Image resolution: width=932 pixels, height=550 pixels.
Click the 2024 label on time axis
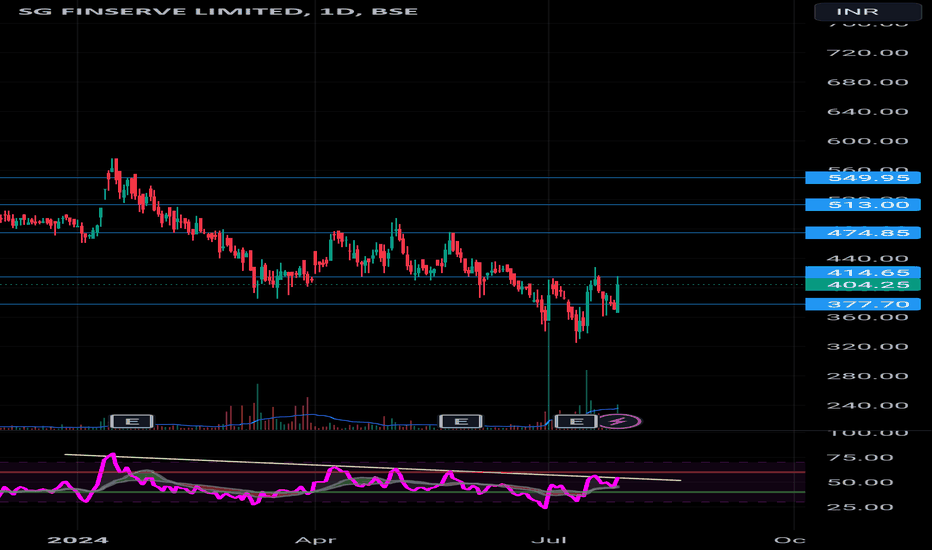pos(78,540)
